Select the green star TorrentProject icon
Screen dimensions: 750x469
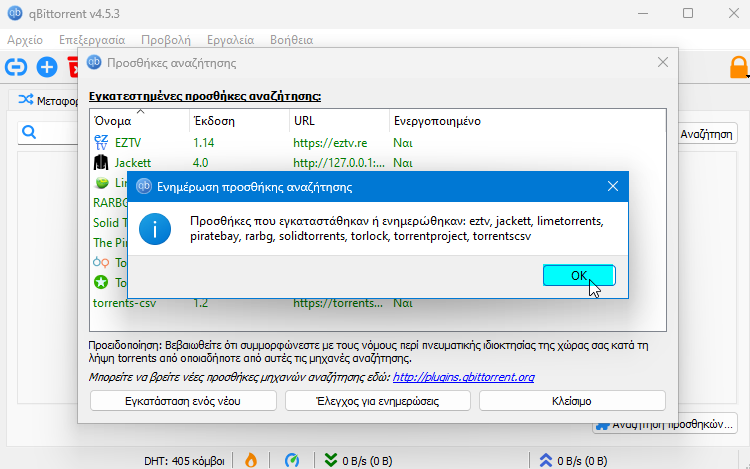(101, 283)
